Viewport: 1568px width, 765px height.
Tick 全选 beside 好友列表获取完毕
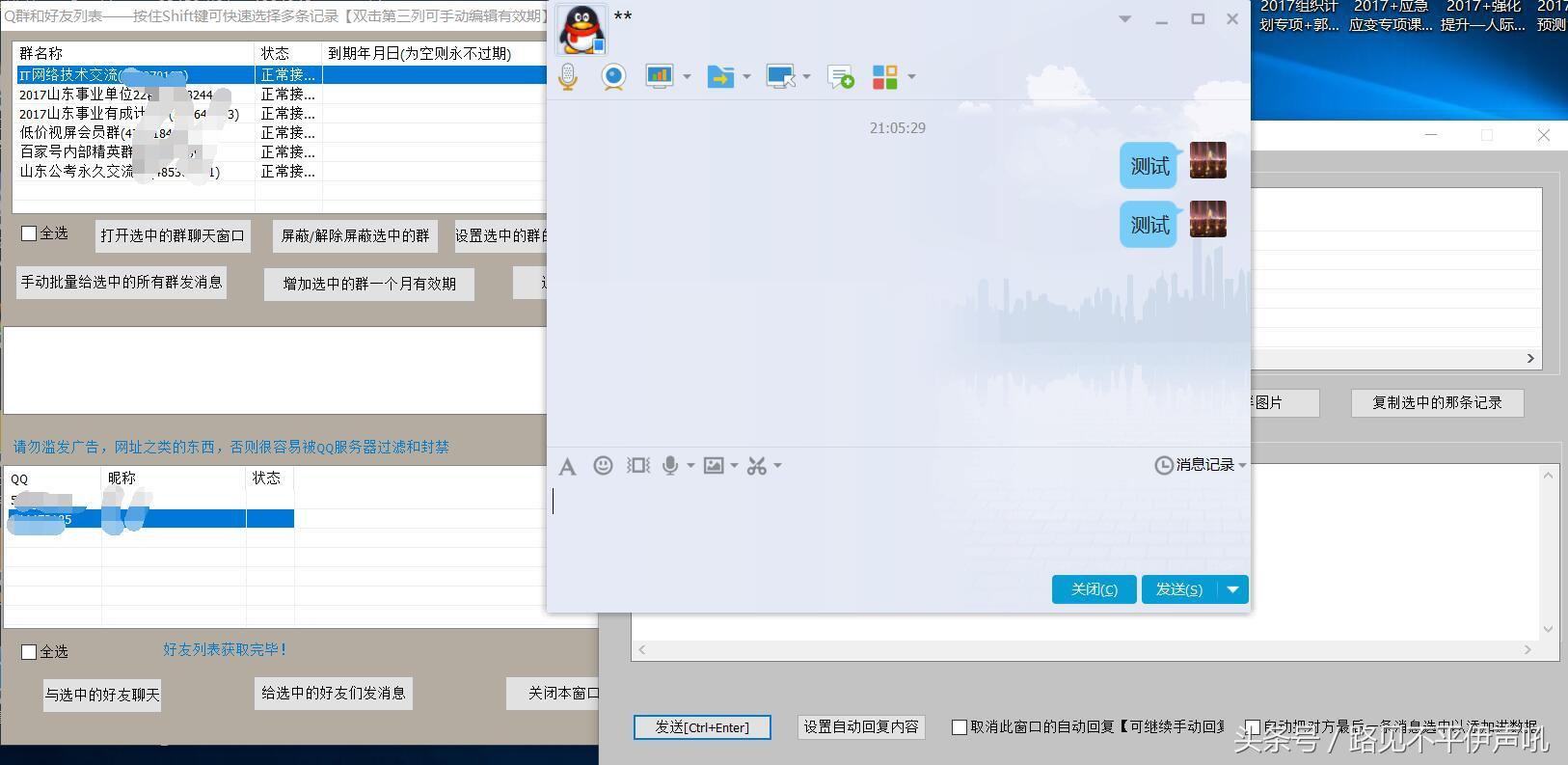coord(29,652)
